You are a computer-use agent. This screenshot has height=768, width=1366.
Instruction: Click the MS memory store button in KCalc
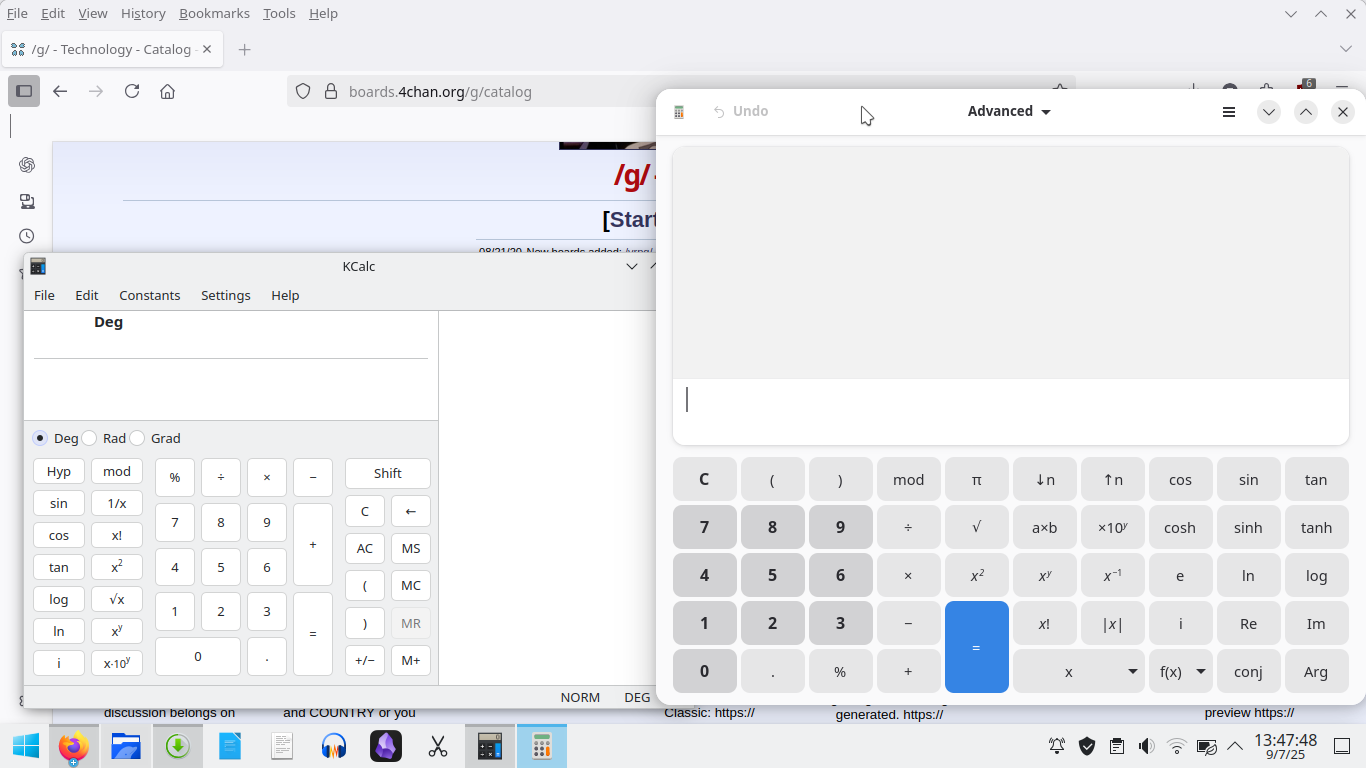point(411,548)
